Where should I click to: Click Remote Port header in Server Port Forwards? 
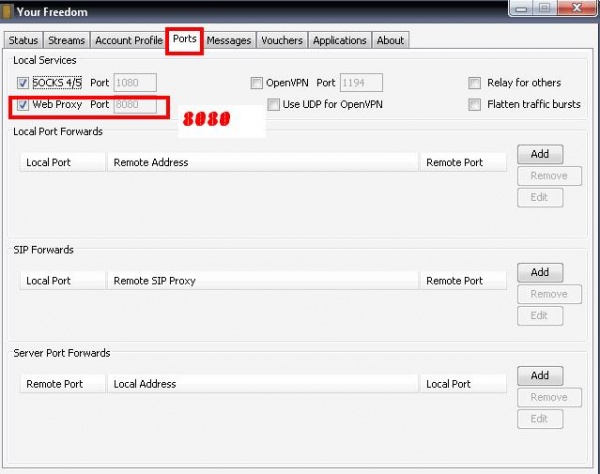63,384
